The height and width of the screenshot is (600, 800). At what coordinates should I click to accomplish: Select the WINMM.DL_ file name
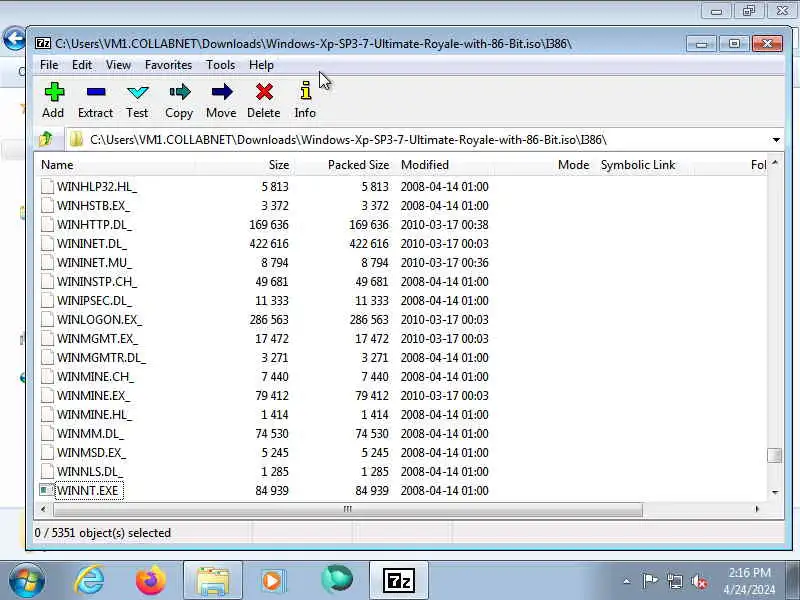pyautogui.click(x=90, y=434)
